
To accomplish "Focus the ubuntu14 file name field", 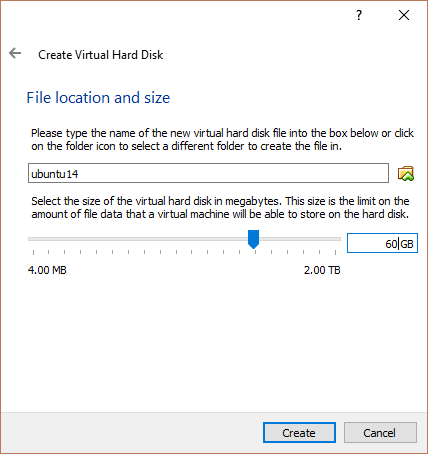I will click(x=208, y=173).
